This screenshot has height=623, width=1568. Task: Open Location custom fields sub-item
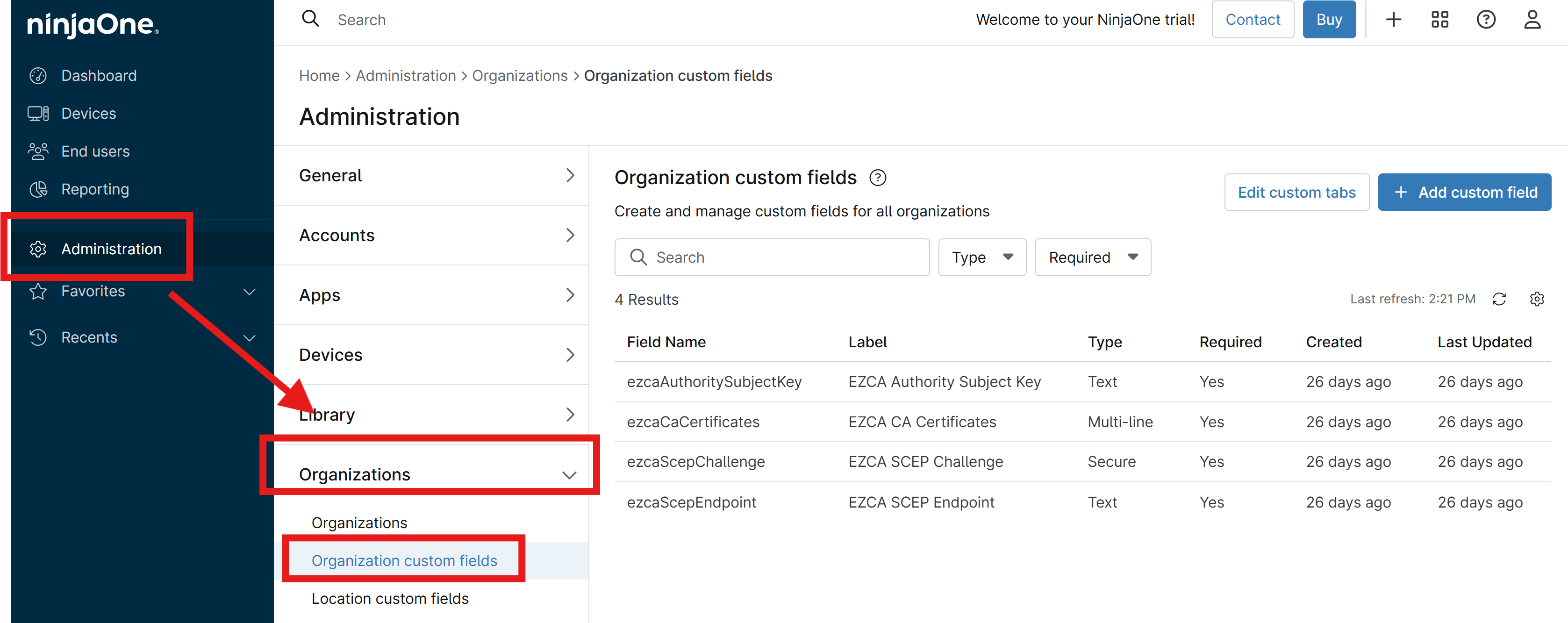tap(390, 598)
